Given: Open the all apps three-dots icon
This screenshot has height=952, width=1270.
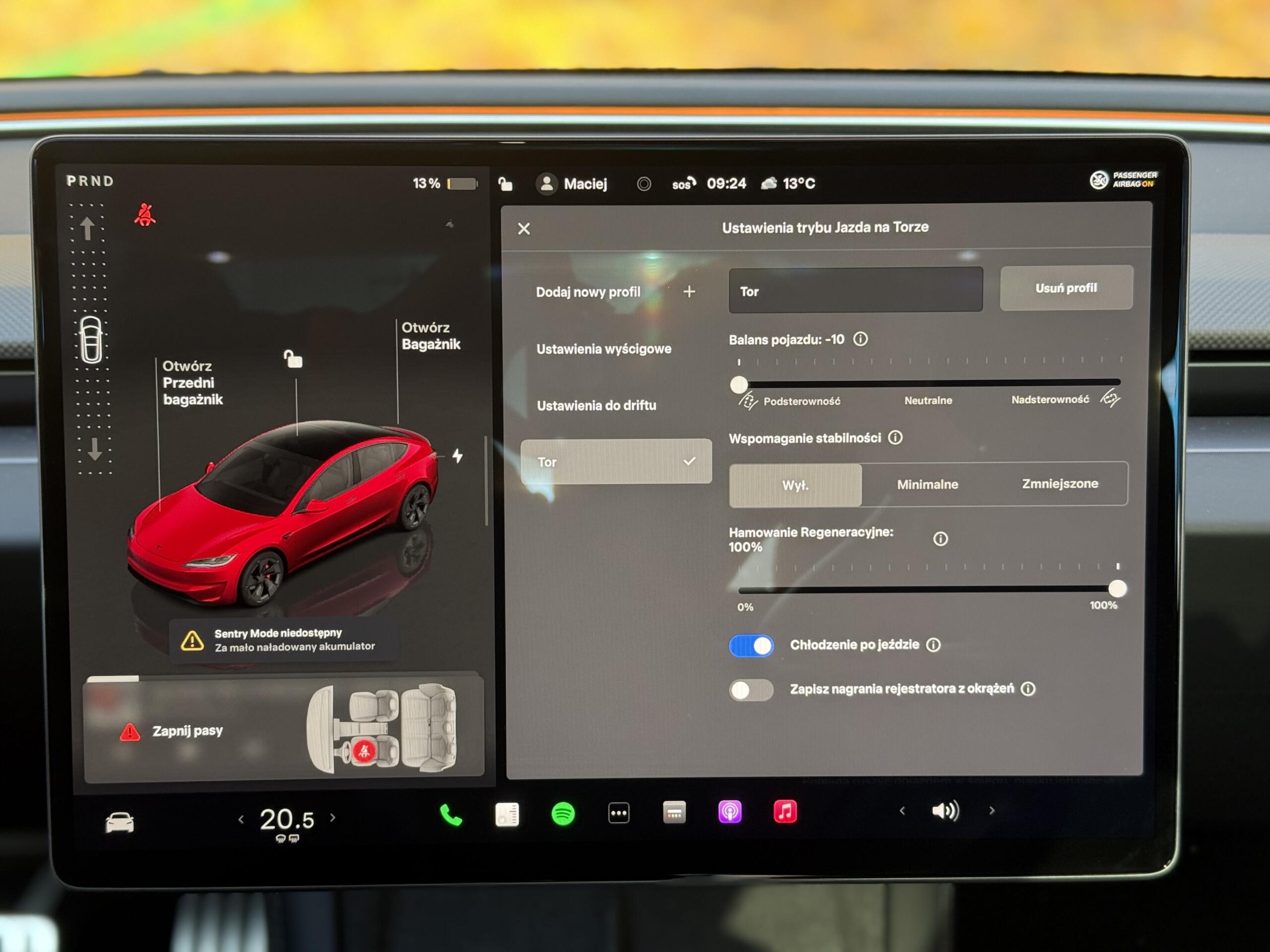Looking at the screenshot, I should click(x=618, y=813).
